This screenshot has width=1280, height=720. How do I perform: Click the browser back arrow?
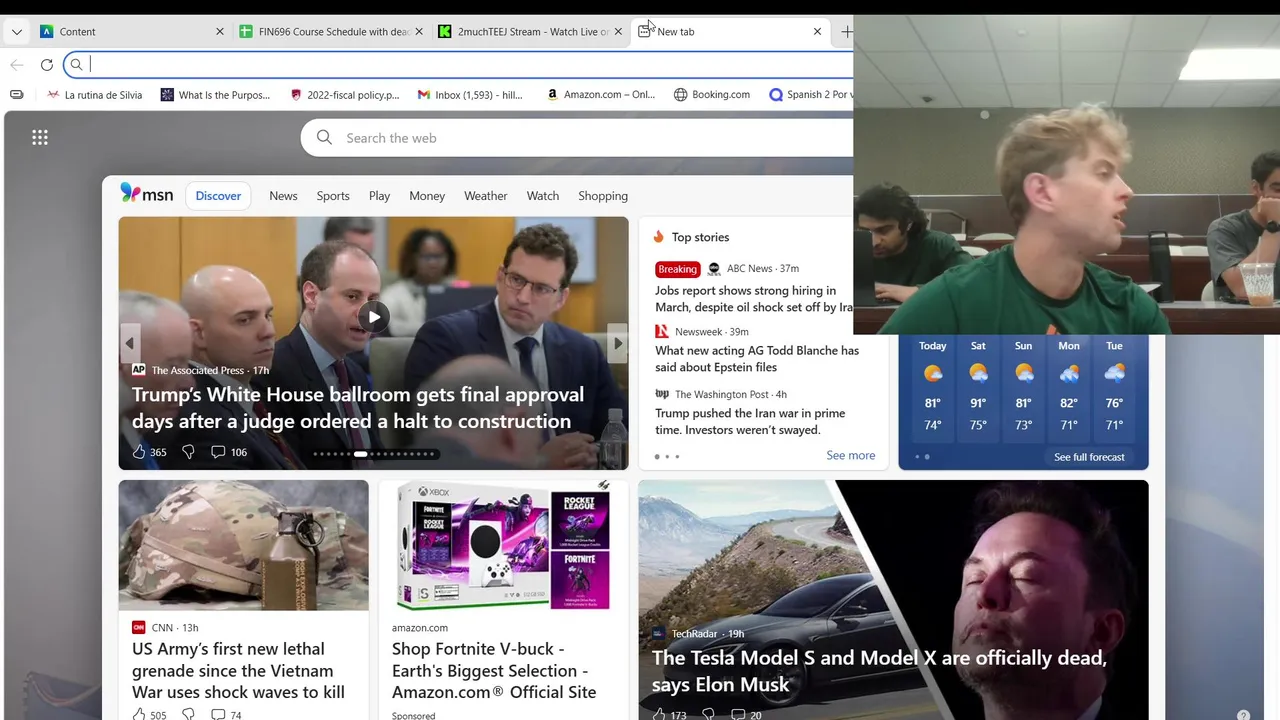point(17,65)
